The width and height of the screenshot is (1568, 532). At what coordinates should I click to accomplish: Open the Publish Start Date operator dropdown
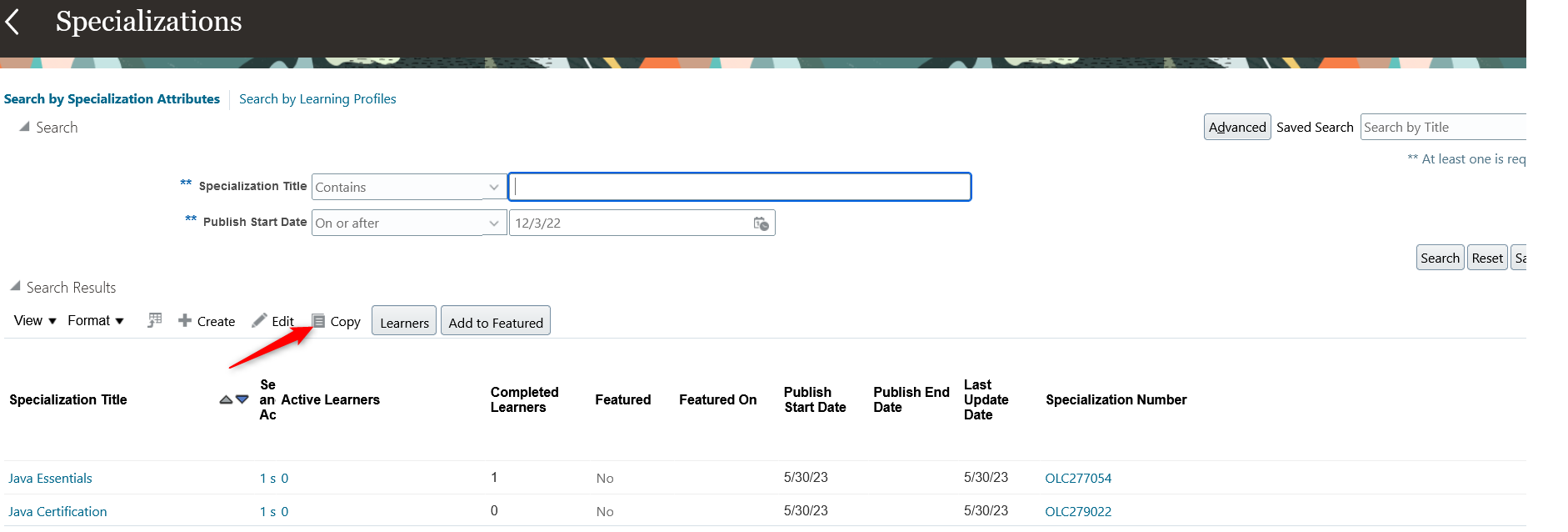point(493,223)
